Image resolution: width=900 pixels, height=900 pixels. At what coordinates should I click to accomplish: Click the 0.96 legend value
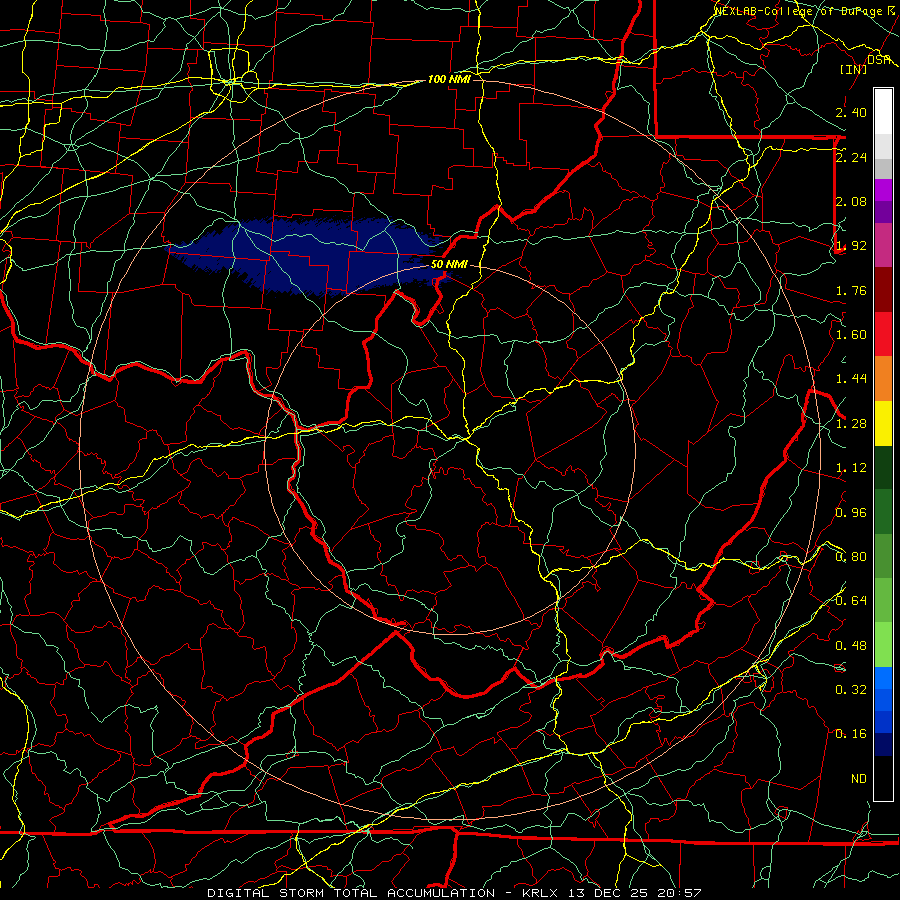(851, 513)
